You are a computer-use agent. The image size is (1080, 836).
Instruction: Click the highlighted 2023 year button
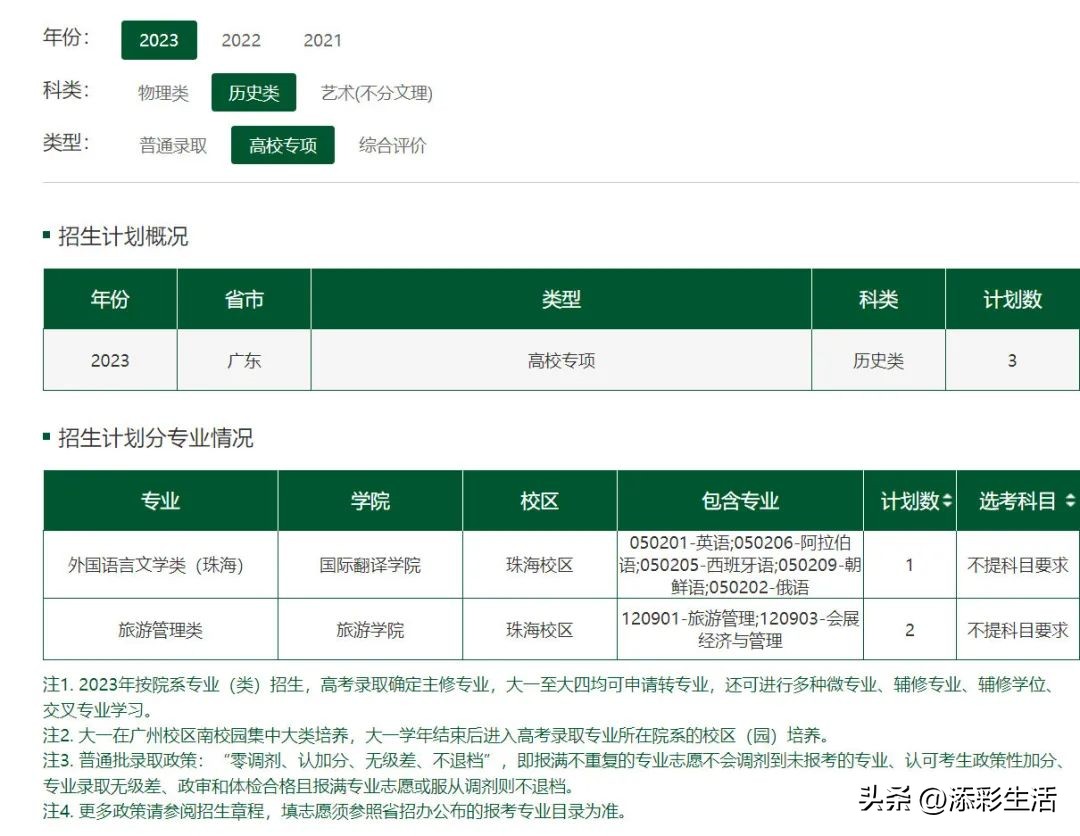159,40
